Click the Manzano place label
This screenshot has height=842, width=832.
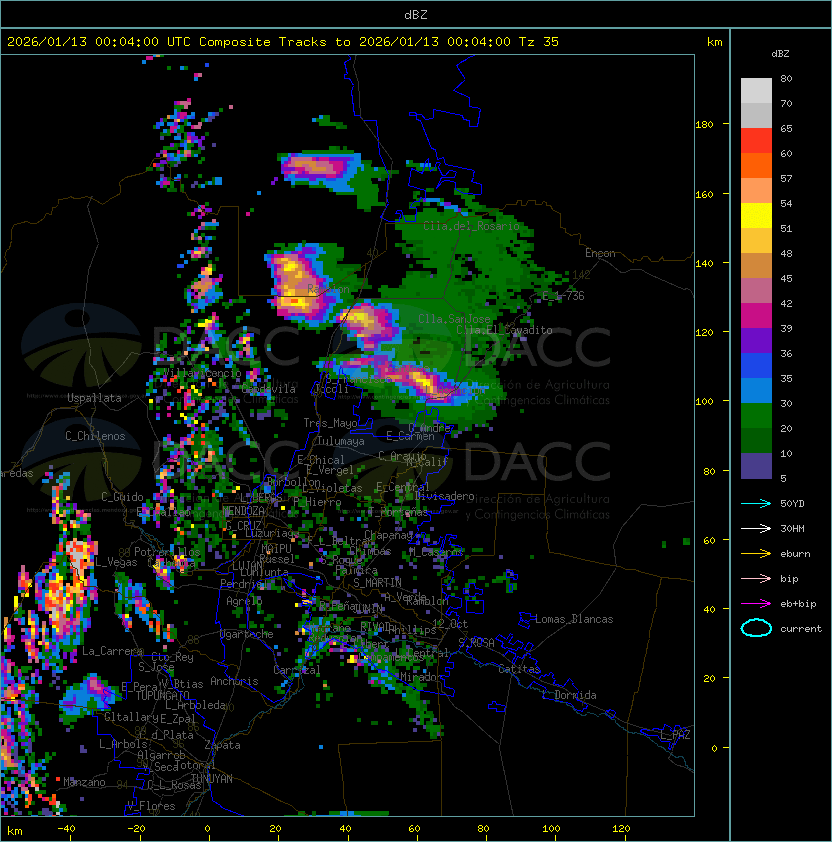coord(84,782)
